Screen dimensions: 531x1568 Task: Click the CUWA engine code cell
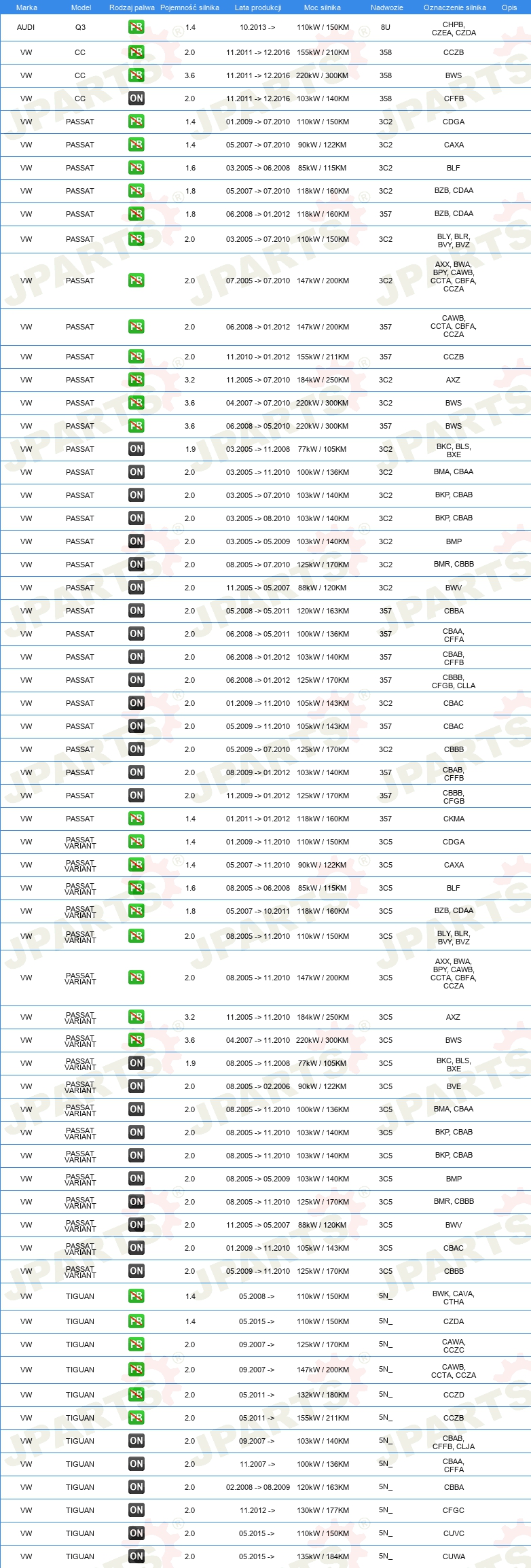(454, 1556)
